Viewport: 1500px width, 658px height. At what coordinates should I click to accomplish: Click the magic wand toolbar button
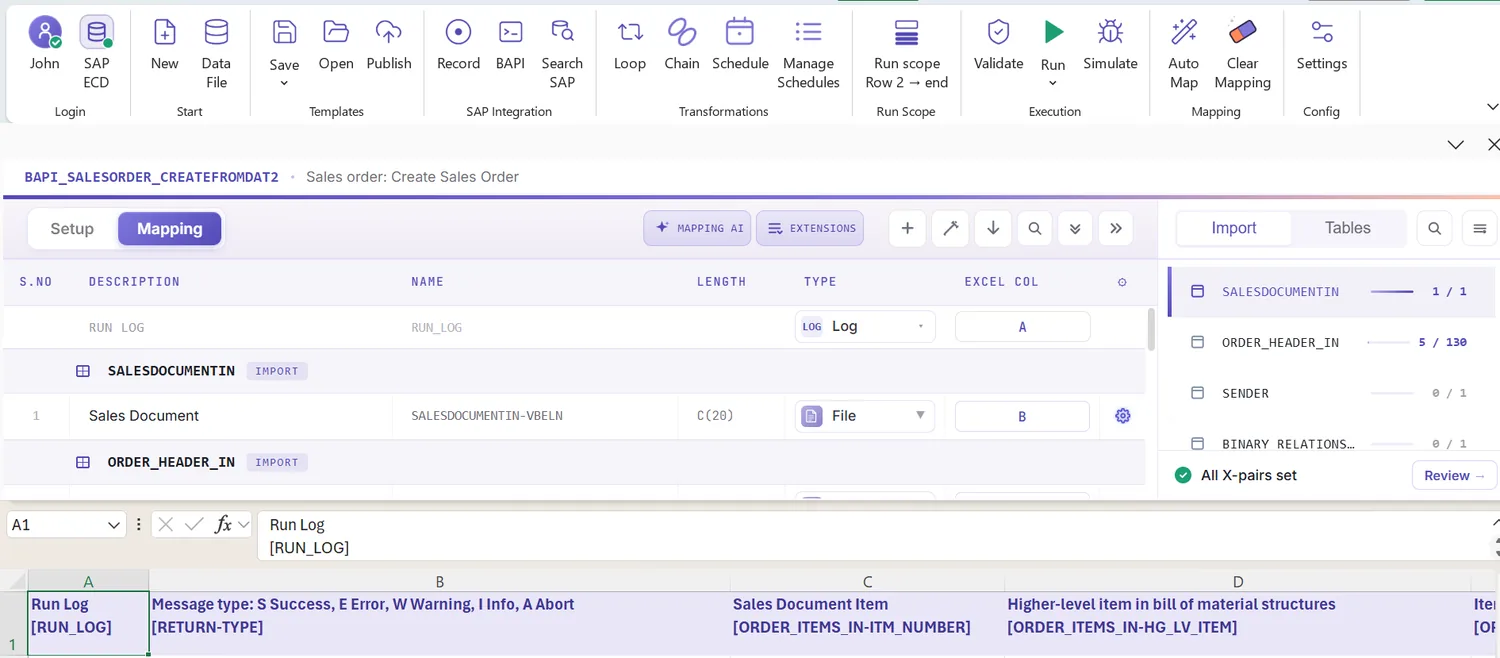pyautogui.click(x=950, y=228)
